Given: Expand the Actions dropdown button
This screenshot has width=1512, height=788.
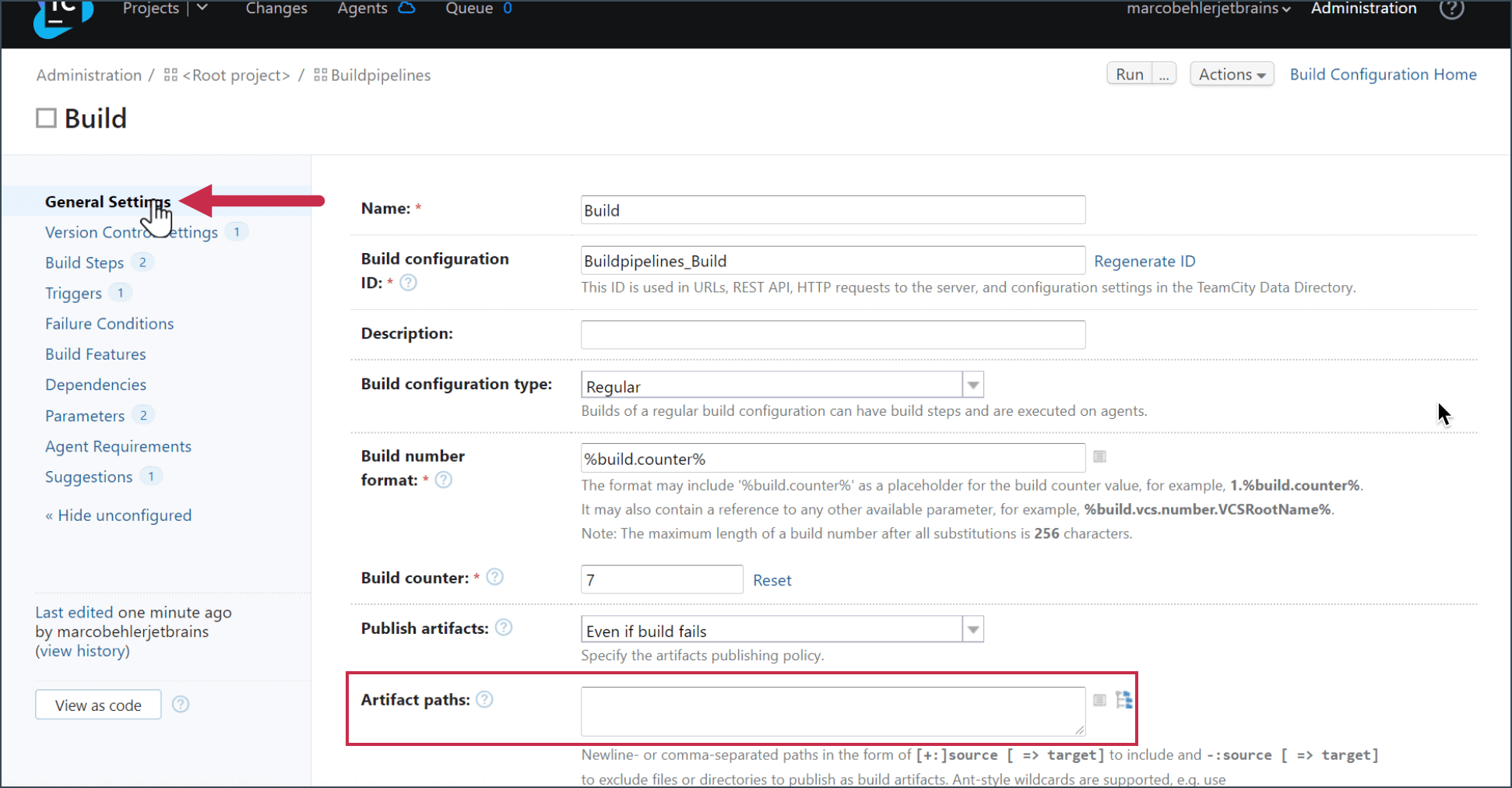Looking at the screenshot, I should click(x=1232, y=75).
